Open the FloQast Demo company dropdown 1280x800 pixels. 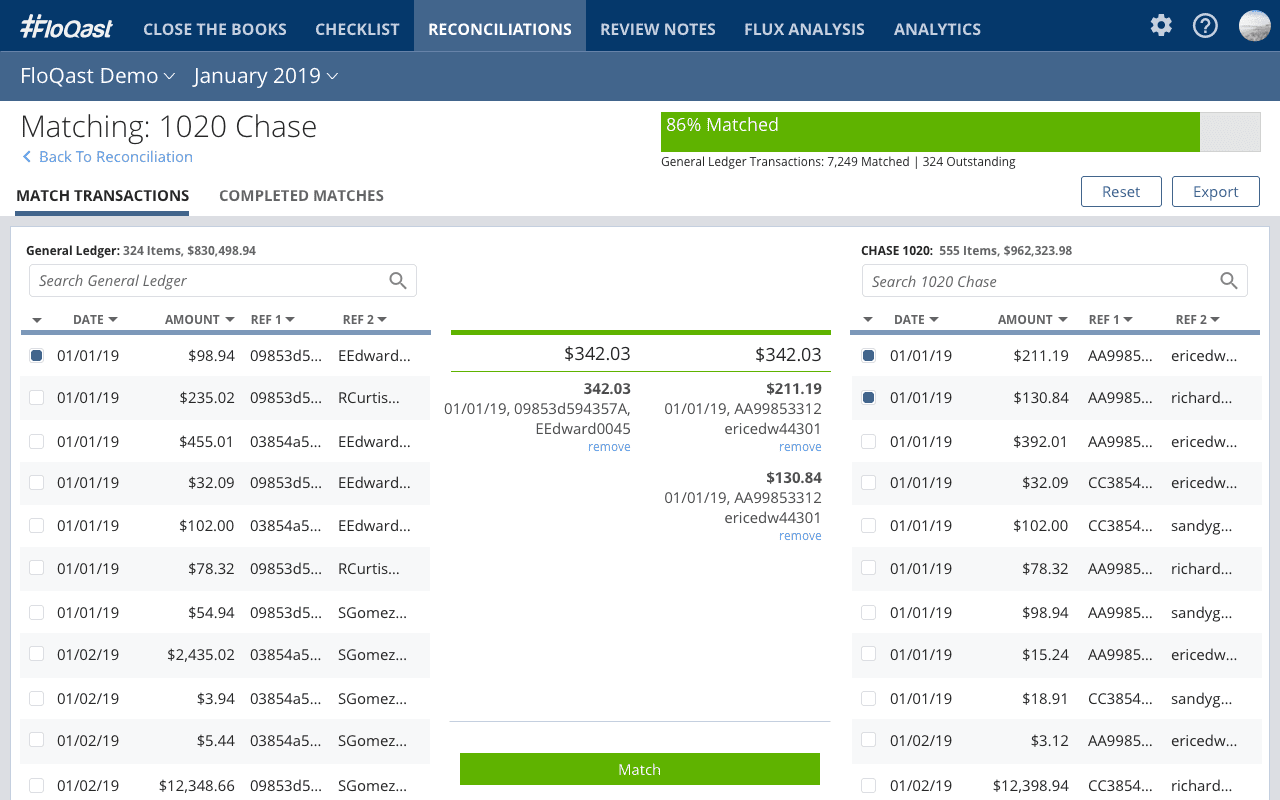click(x=97, y=75)
